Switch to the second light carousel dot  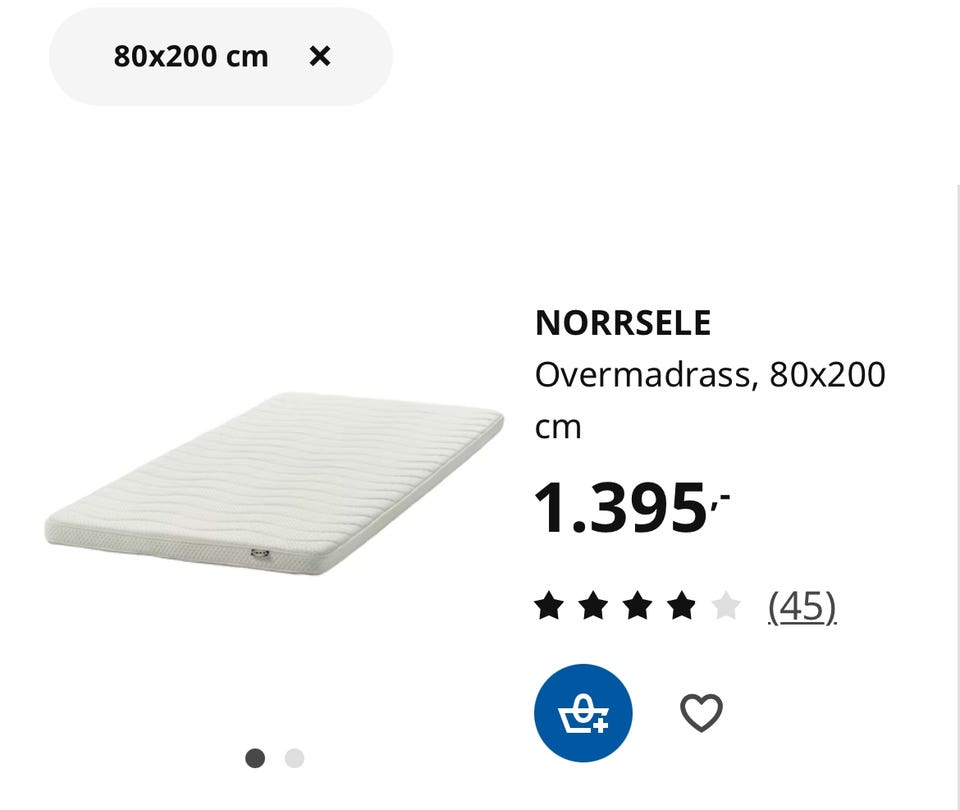tap(294, 758)
